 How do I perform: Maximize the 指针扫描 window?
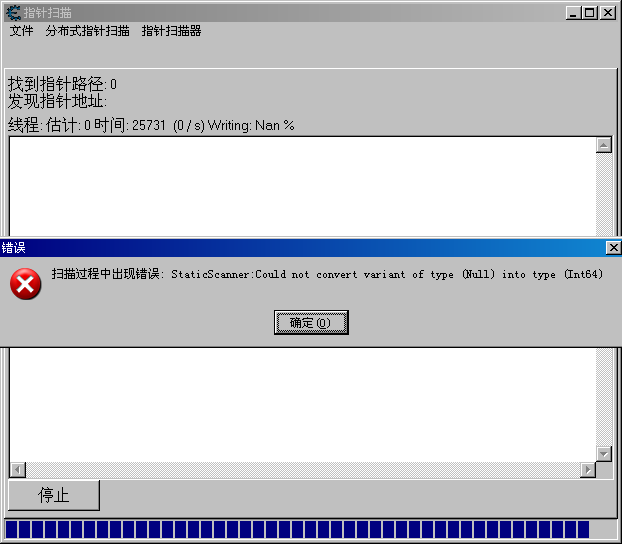tap(589, 13)
